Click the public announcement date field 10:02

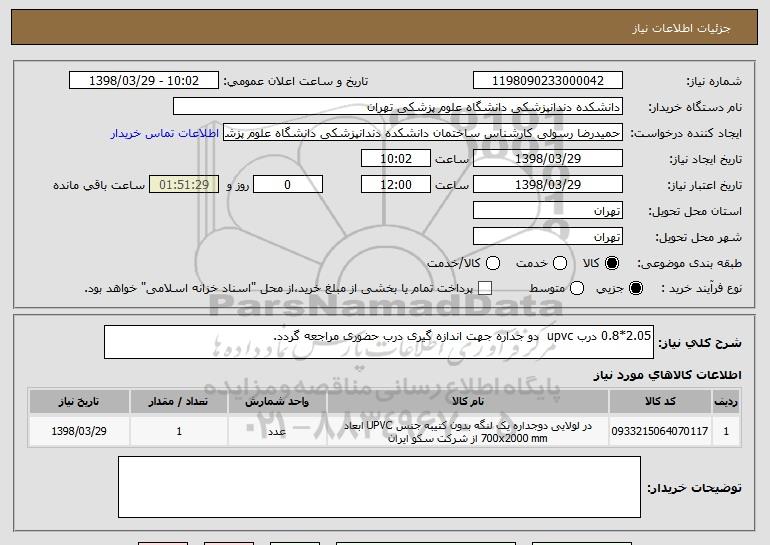pos(144,81)
